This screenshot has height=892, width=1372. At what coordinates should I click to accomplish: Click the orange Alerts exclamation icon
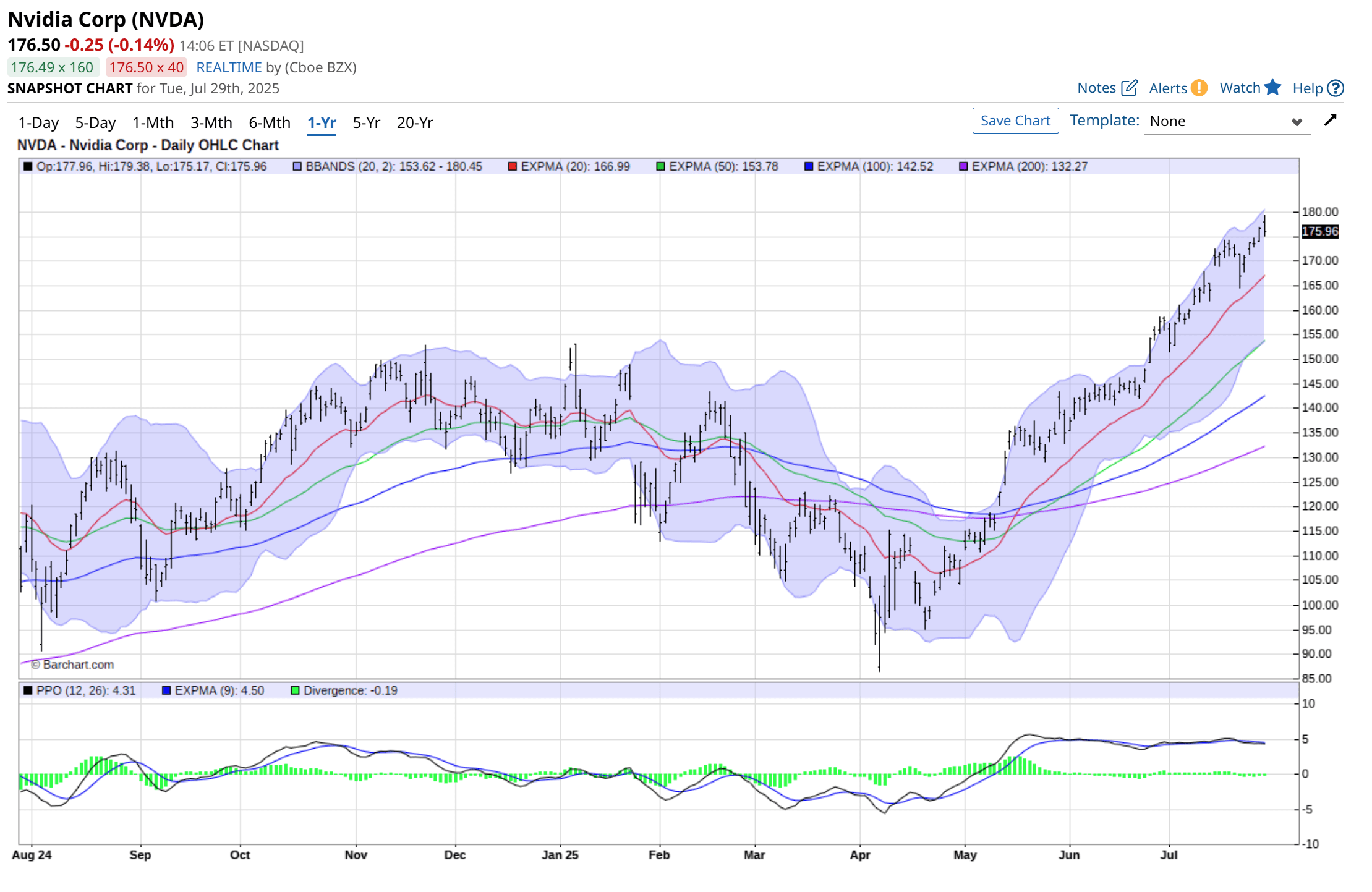1199,88
